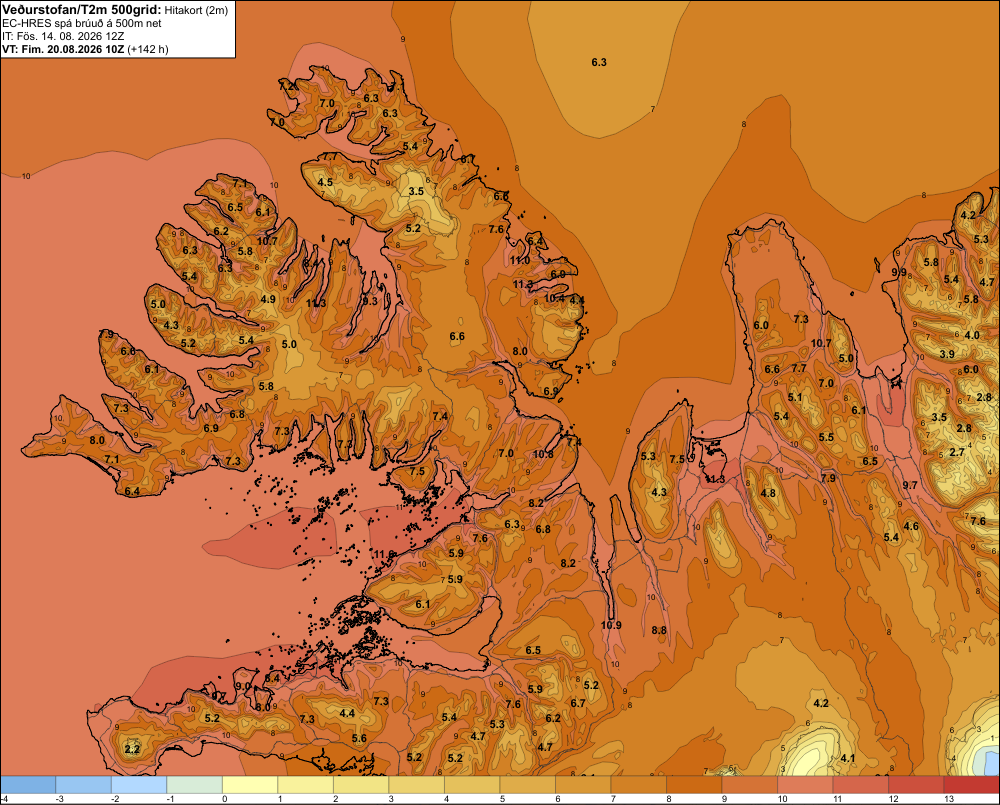The height and width of the screenshot is (805, 1000).
Task: Click the Hitakort (2m) subtitle text
Action: 196,10
